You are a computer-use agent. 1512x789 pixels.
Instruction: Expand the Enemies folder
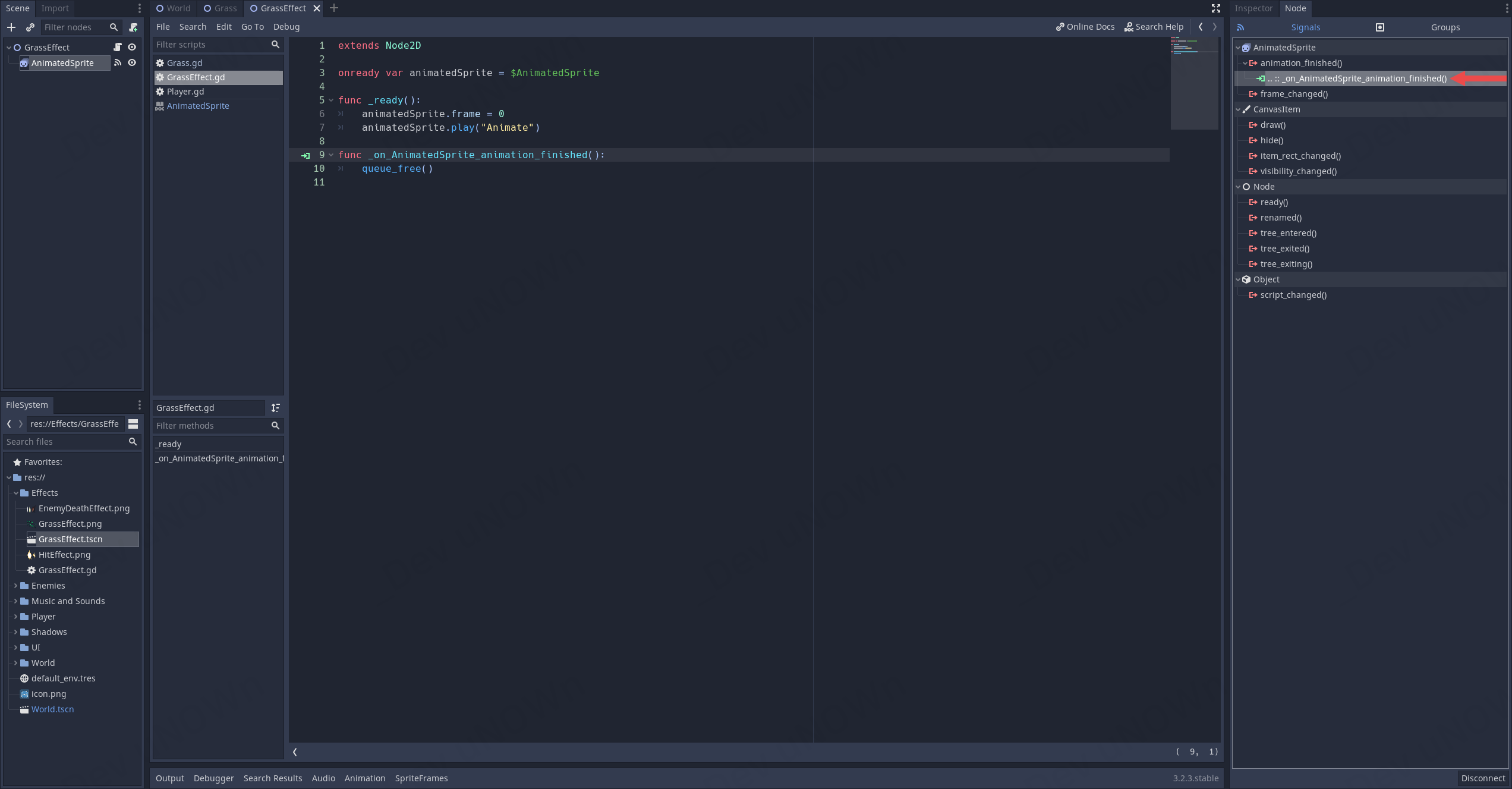[15, 586]
